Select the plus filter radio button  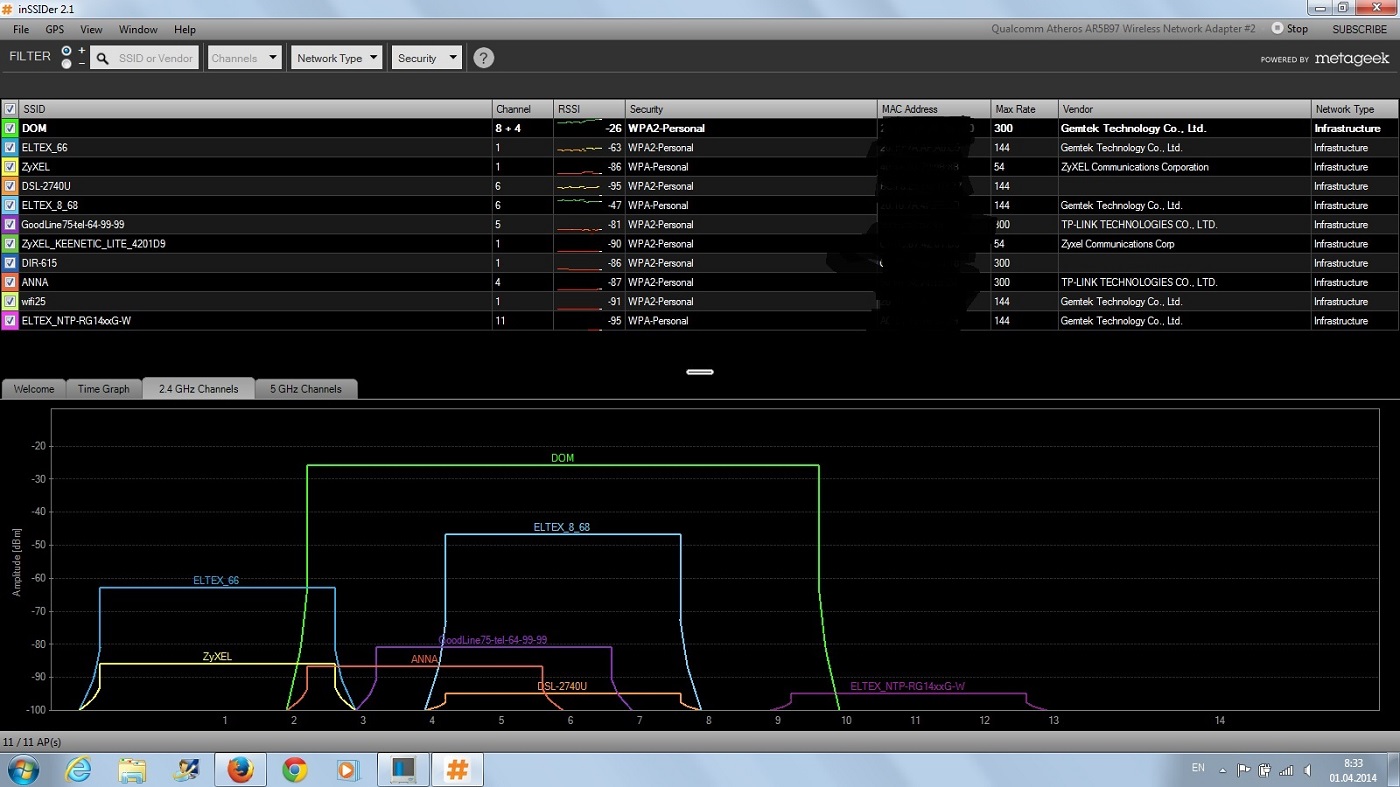point(67,50)
